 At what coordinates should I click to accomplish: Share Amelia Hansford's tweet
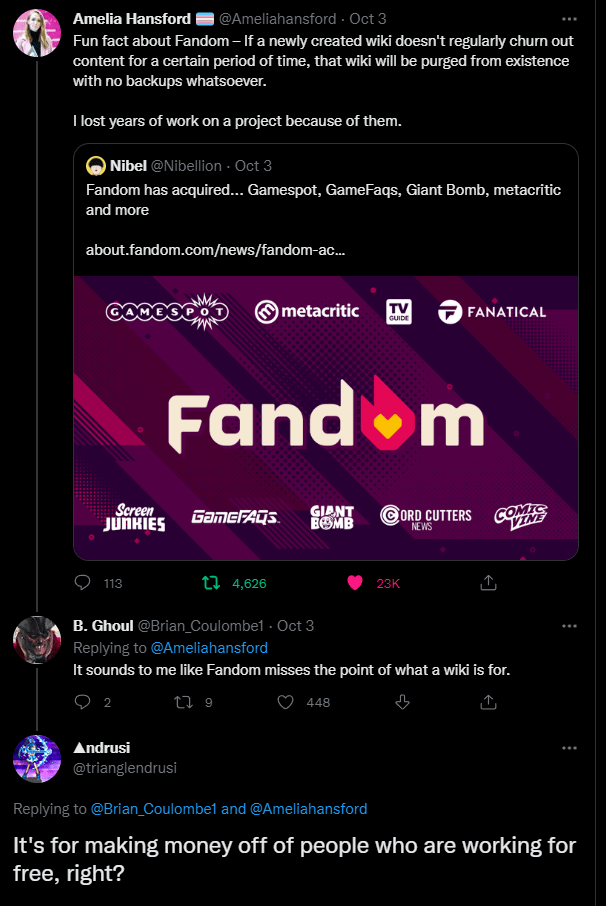pyautogui.click(x=489, y=582)
